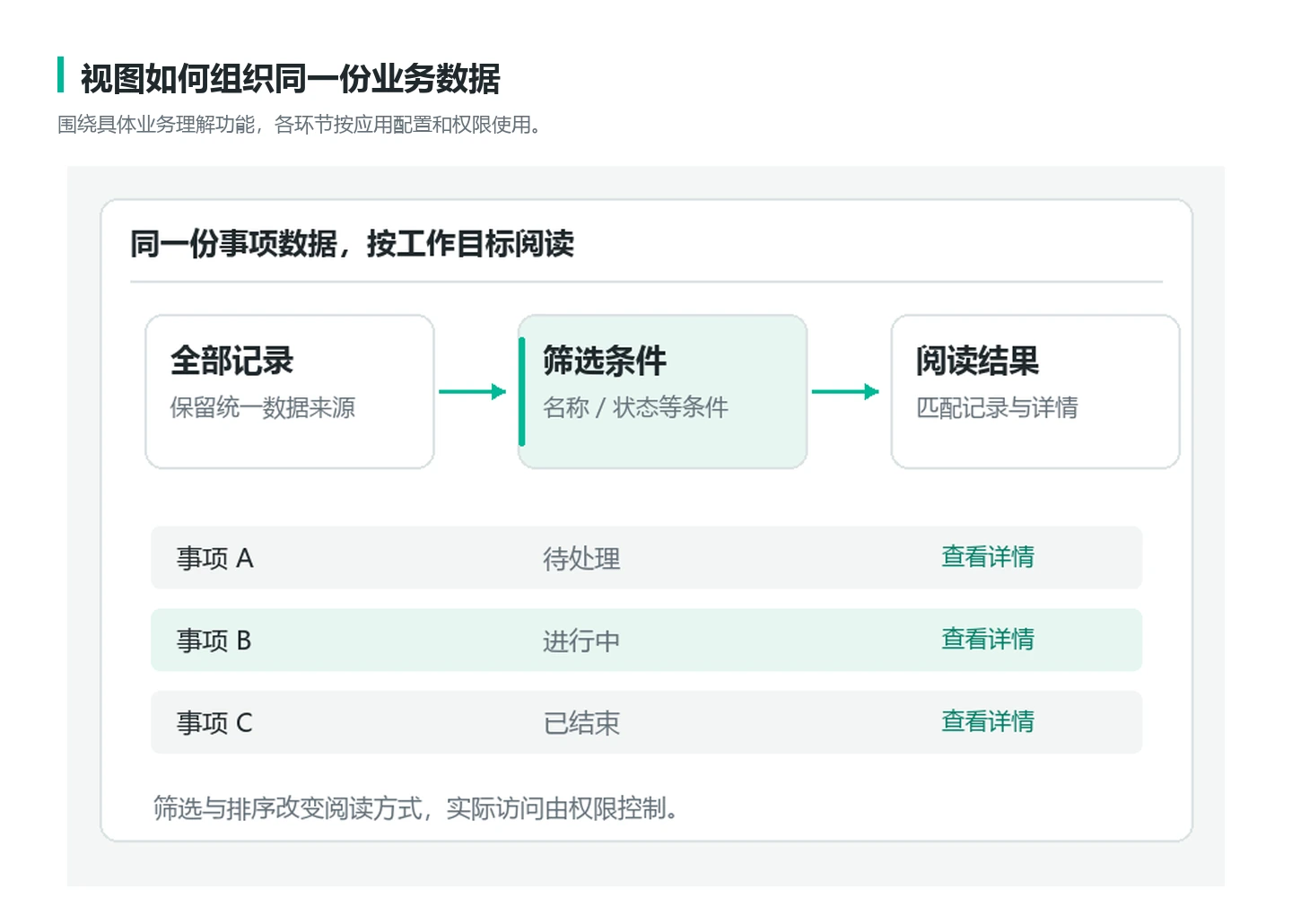
Task: Click the 进行中 status text
Action: pyautogui.click(x=581, y=641)
